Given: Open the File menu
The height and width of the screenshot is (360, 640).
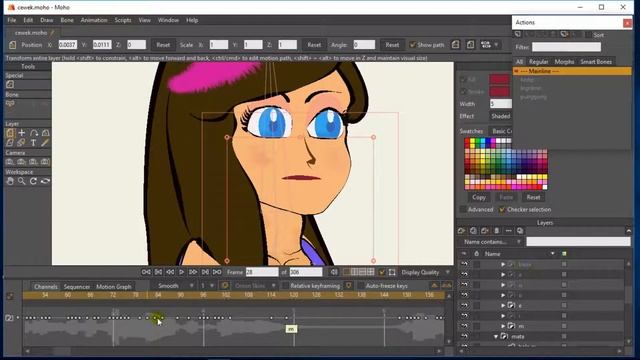Looking at the screenshot, I should [12, 20].
